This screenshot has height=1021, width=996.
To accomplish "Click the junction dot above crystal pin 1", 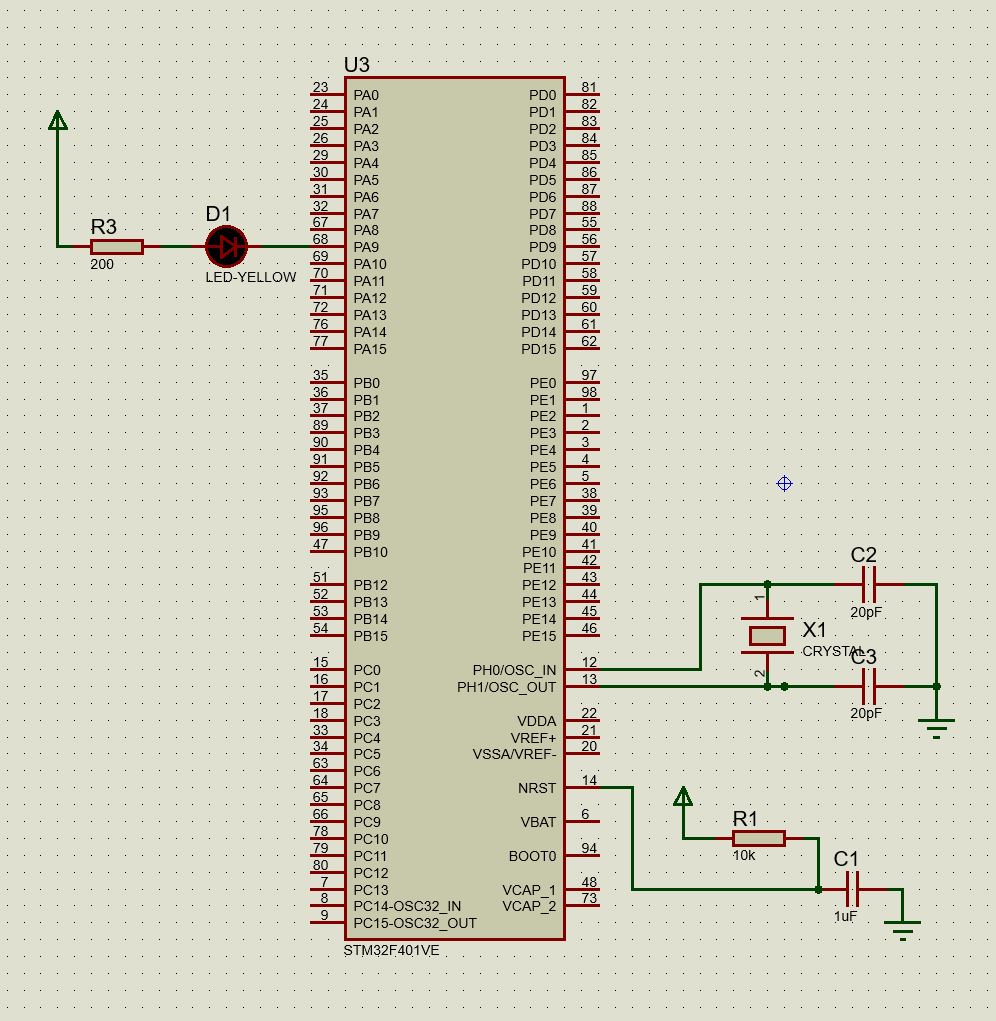I will [x=768, y=584].
